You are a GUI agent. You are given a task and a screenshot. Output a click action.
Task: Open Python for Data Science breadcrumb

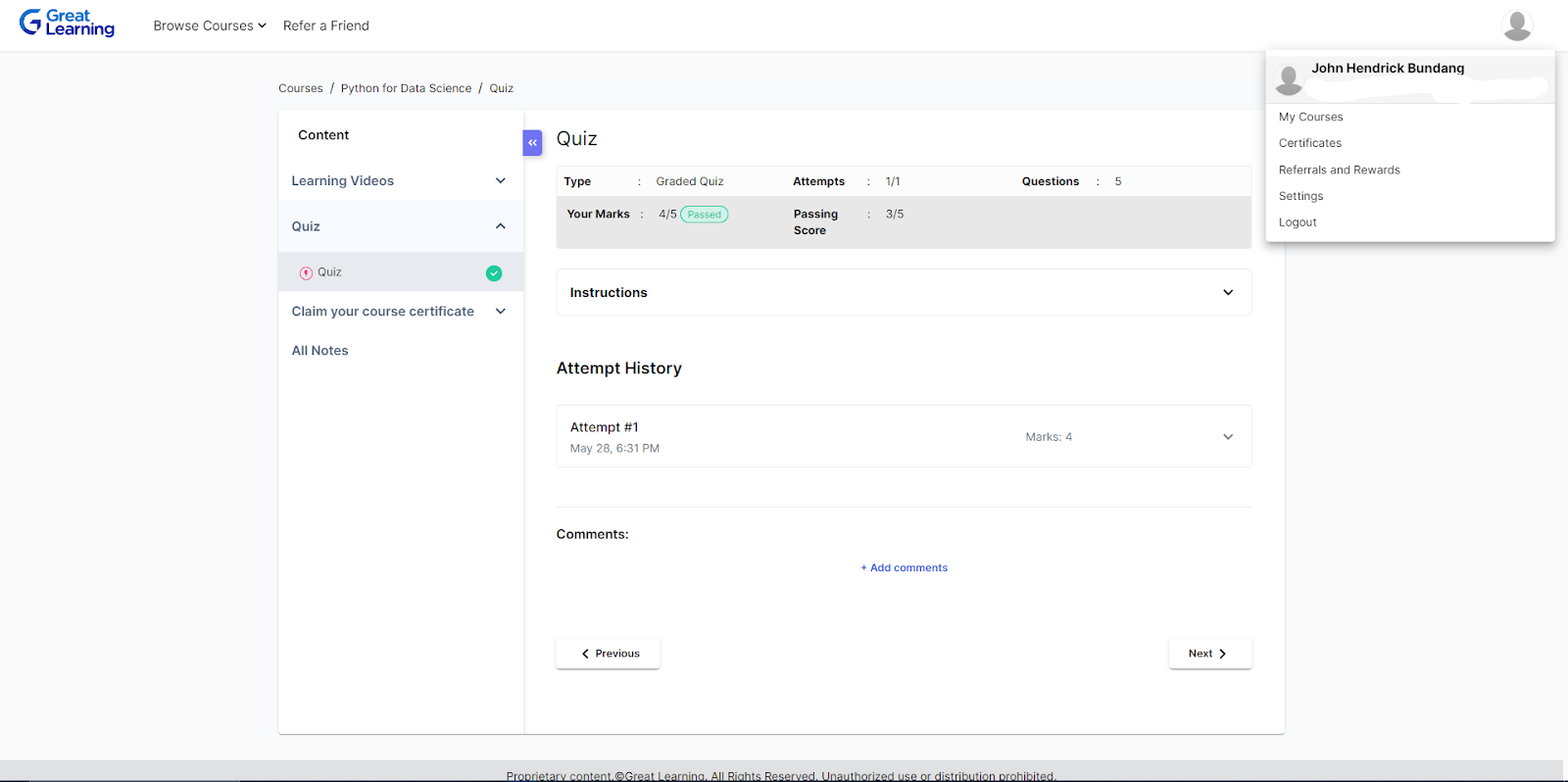coord(406,88)
